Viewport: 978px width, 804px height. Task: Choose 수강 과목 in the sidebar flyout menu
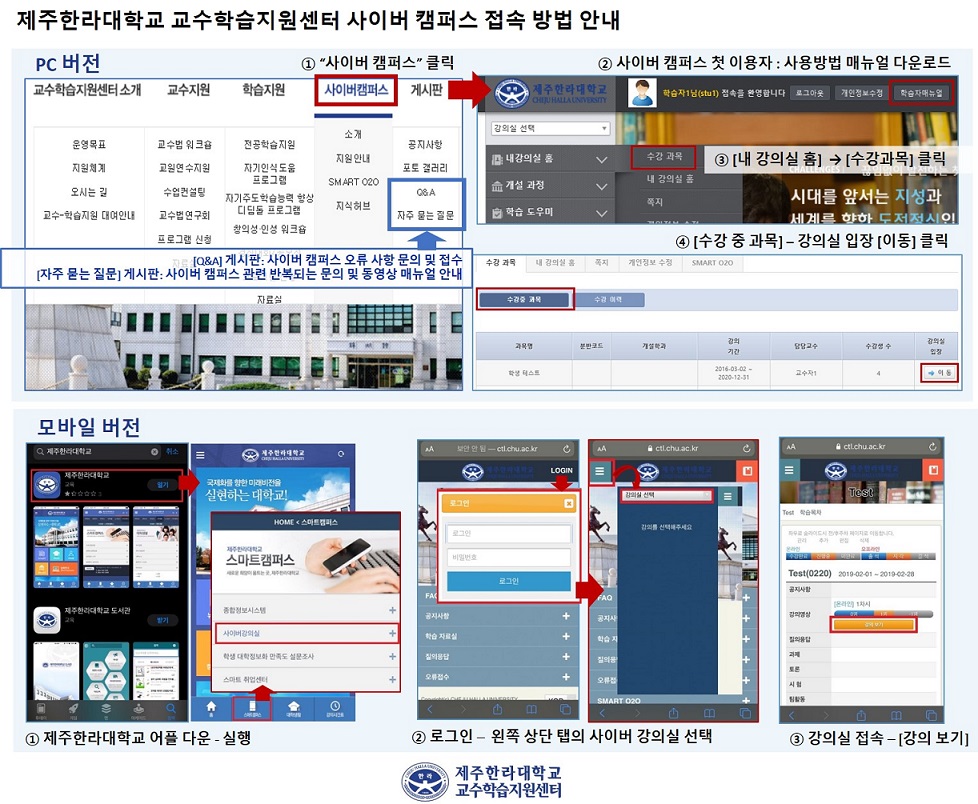click(664, 157)
